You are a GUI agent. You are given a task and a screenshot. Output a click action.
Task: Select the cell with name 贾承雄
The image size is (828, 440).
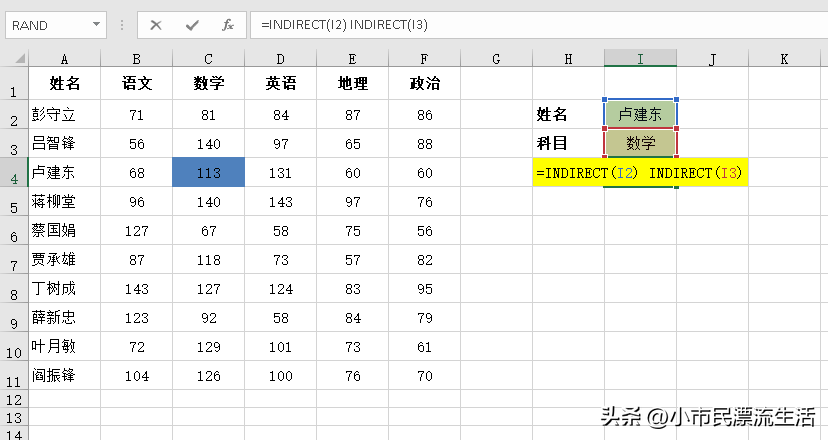tap(64, 259)
